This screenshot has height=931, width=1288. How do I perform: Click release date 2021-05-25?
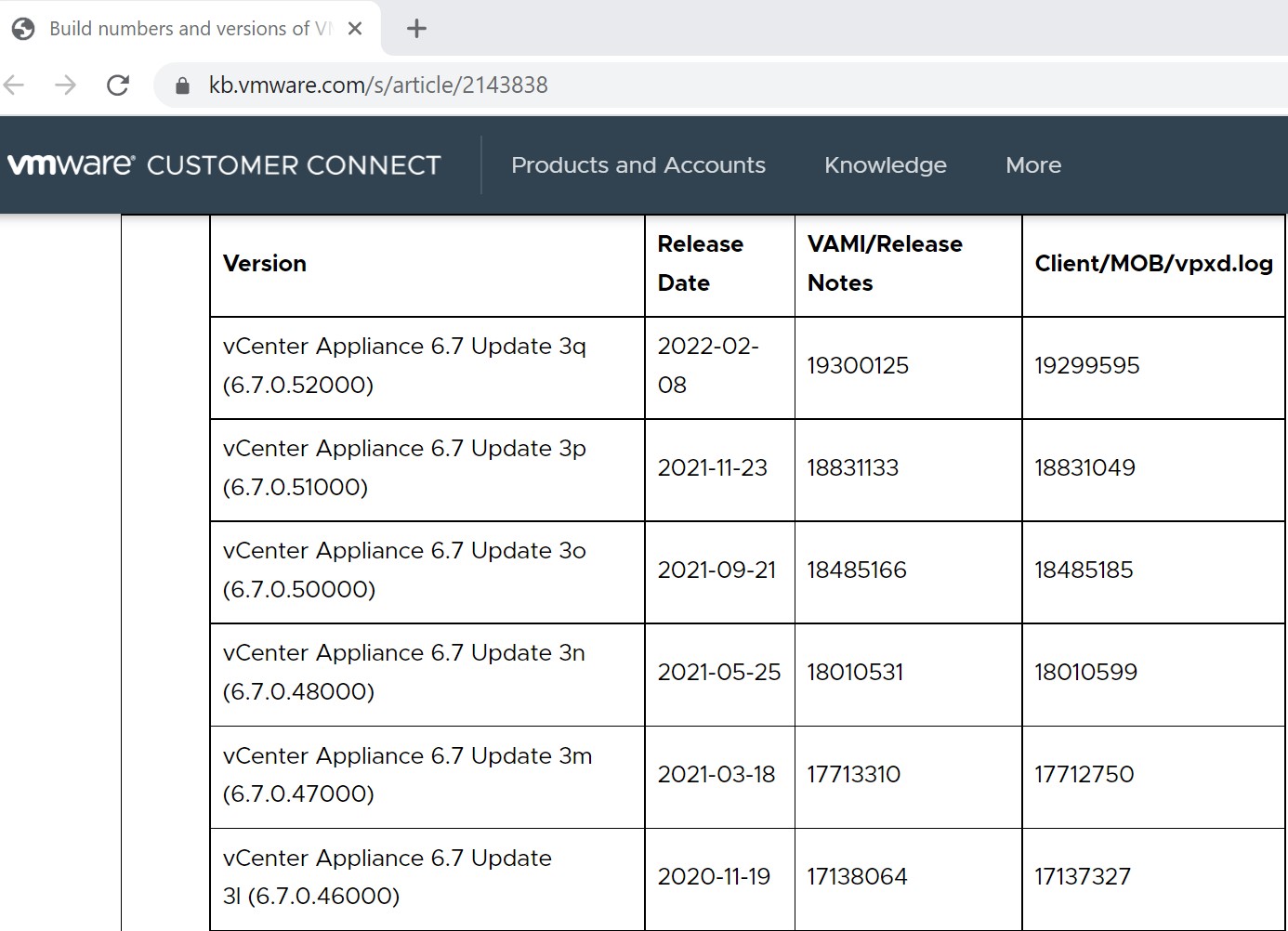pyautogui.click(x=719, y=673)
